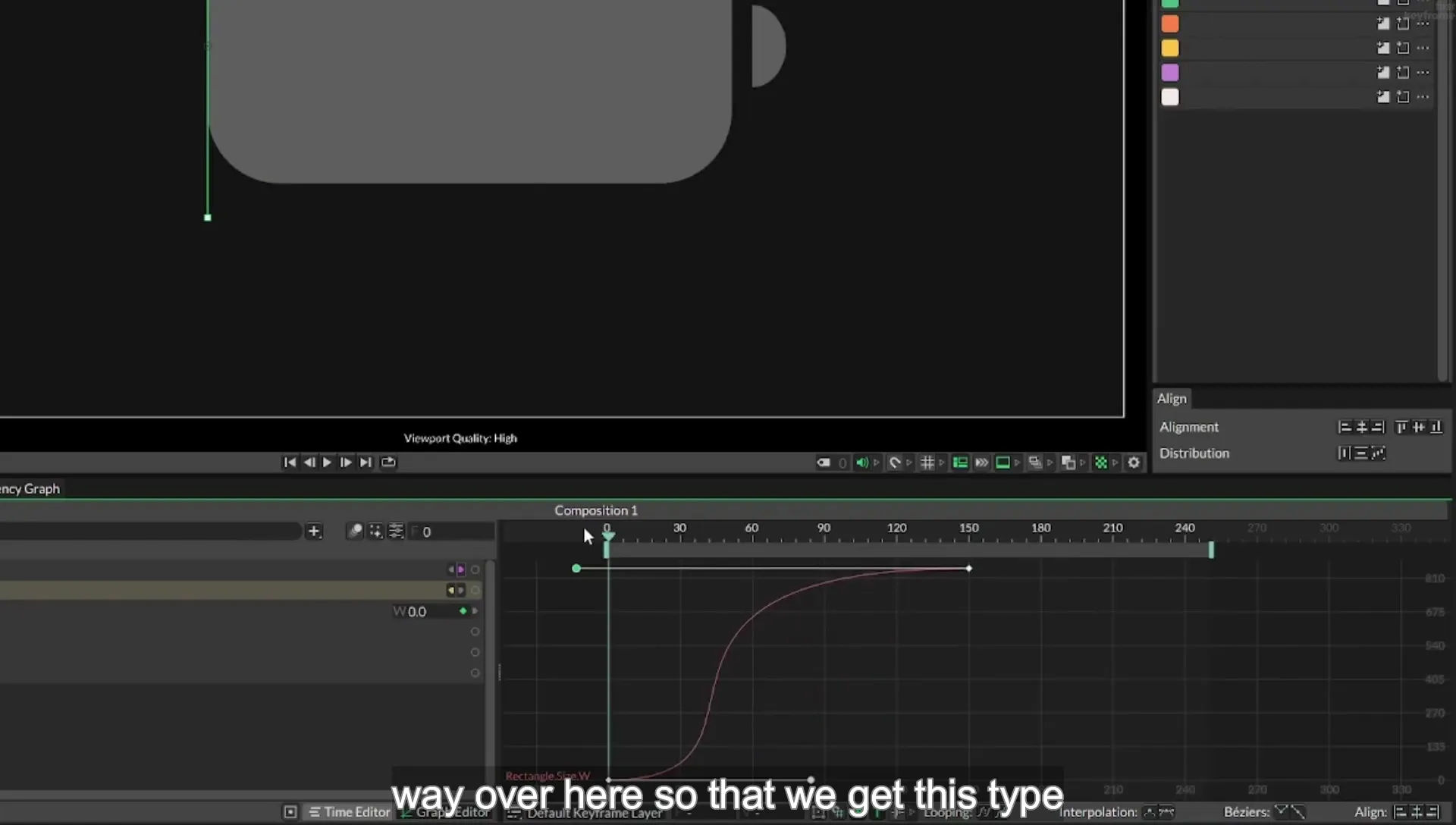Viewport: 1456px width, 825px height.
Task: Open the viewport settings gear
Action: [1134, 463]
